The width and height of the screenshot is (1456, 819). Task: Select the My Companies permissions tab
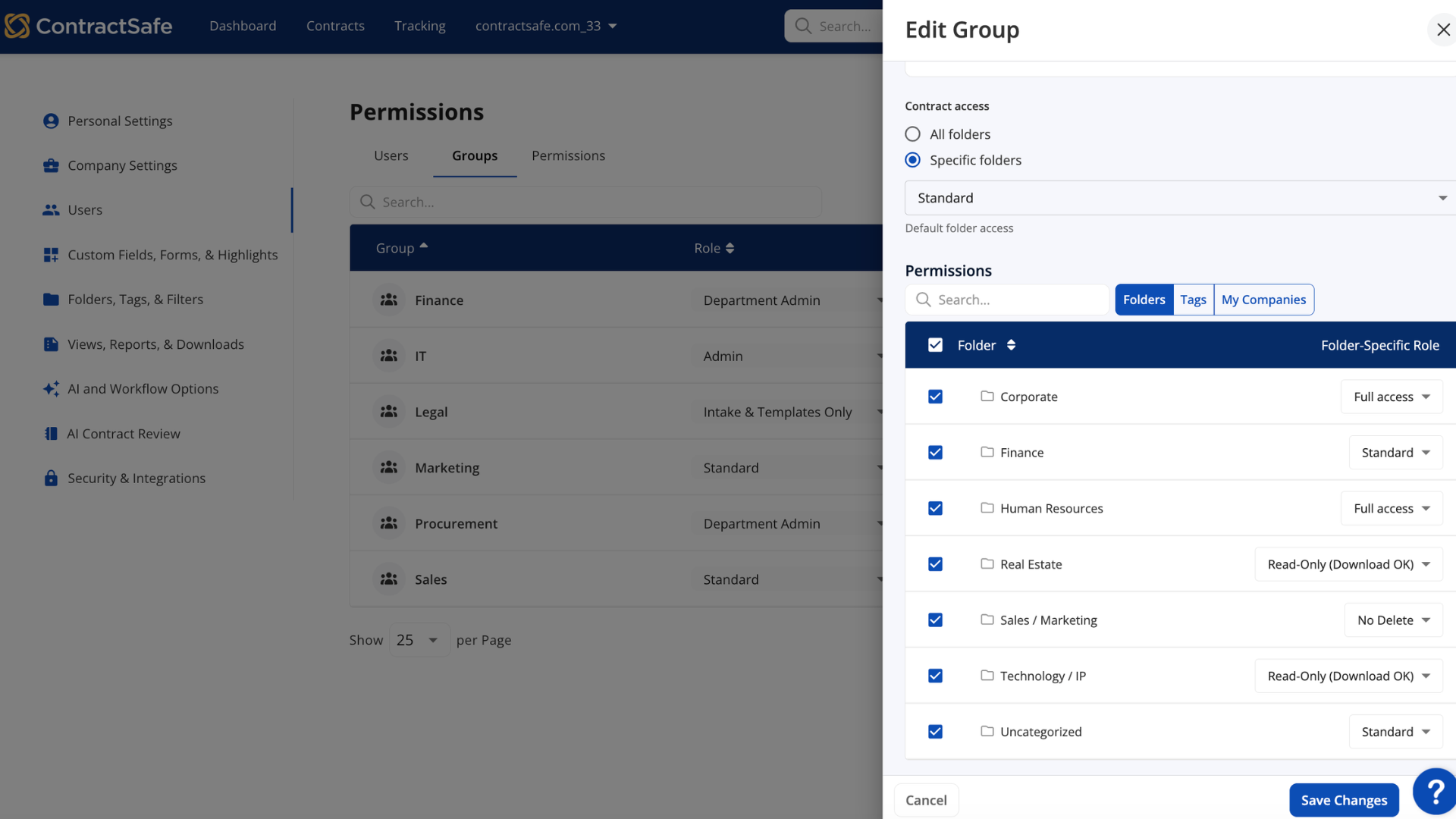(1263, 300)
